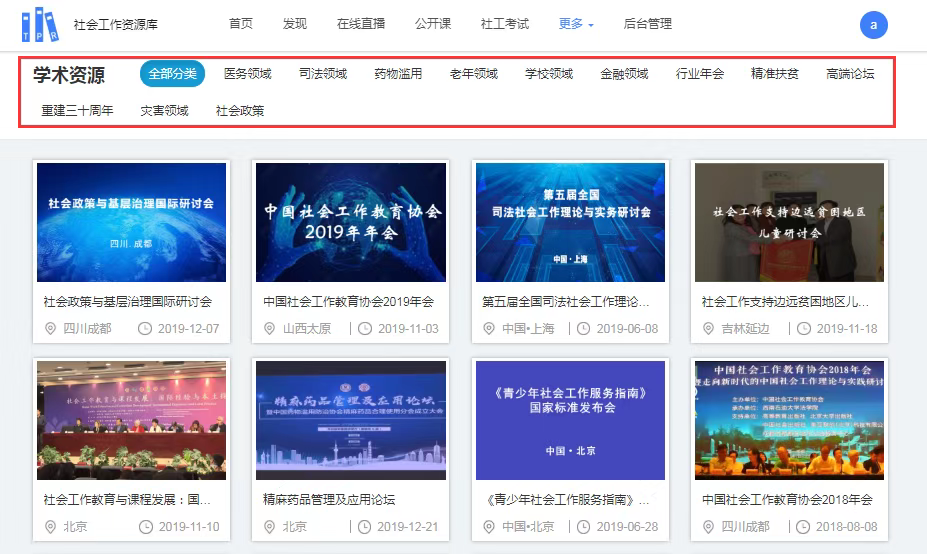Filter by 行业年会 category
The width and height of the screenshot is (927, 554).
click(x=700, y=74)
